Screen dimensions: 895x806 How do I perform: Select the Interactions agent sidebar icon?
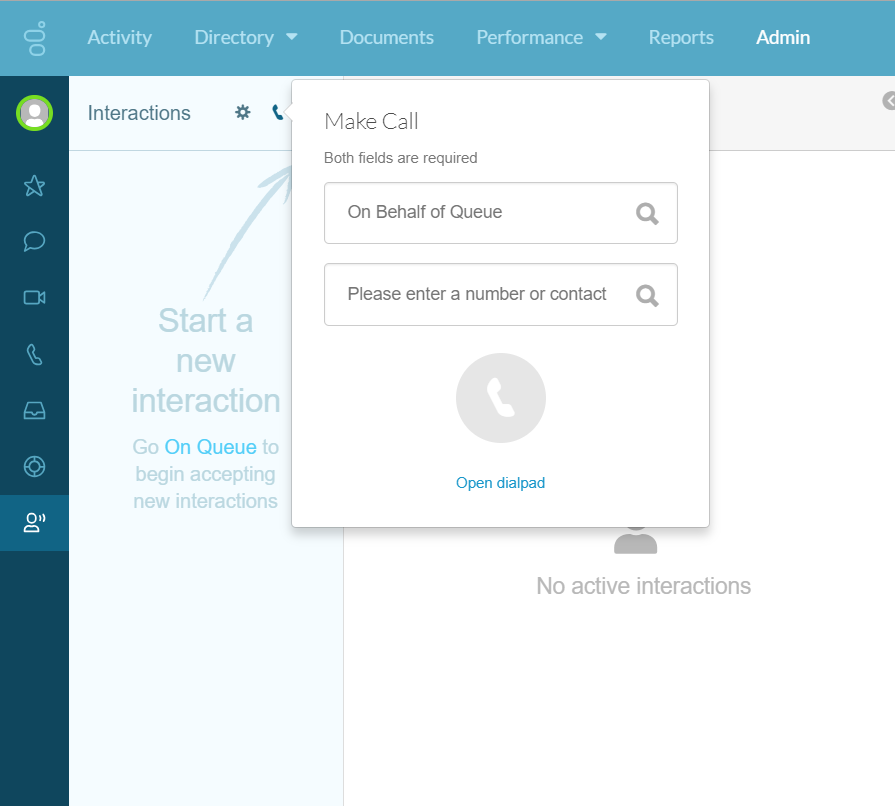(x=34, y=522)
